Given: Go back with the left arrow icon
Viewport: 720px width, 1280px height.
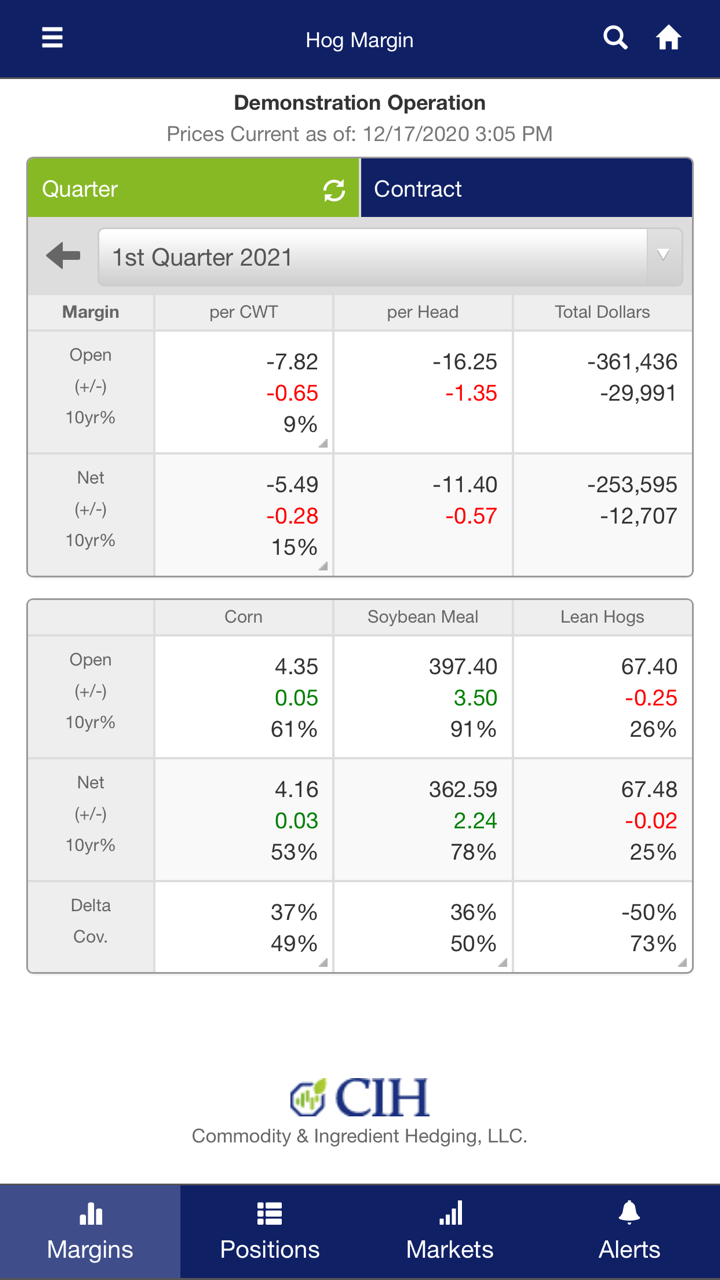Looking at the screenshot, I should click(63, 256).
